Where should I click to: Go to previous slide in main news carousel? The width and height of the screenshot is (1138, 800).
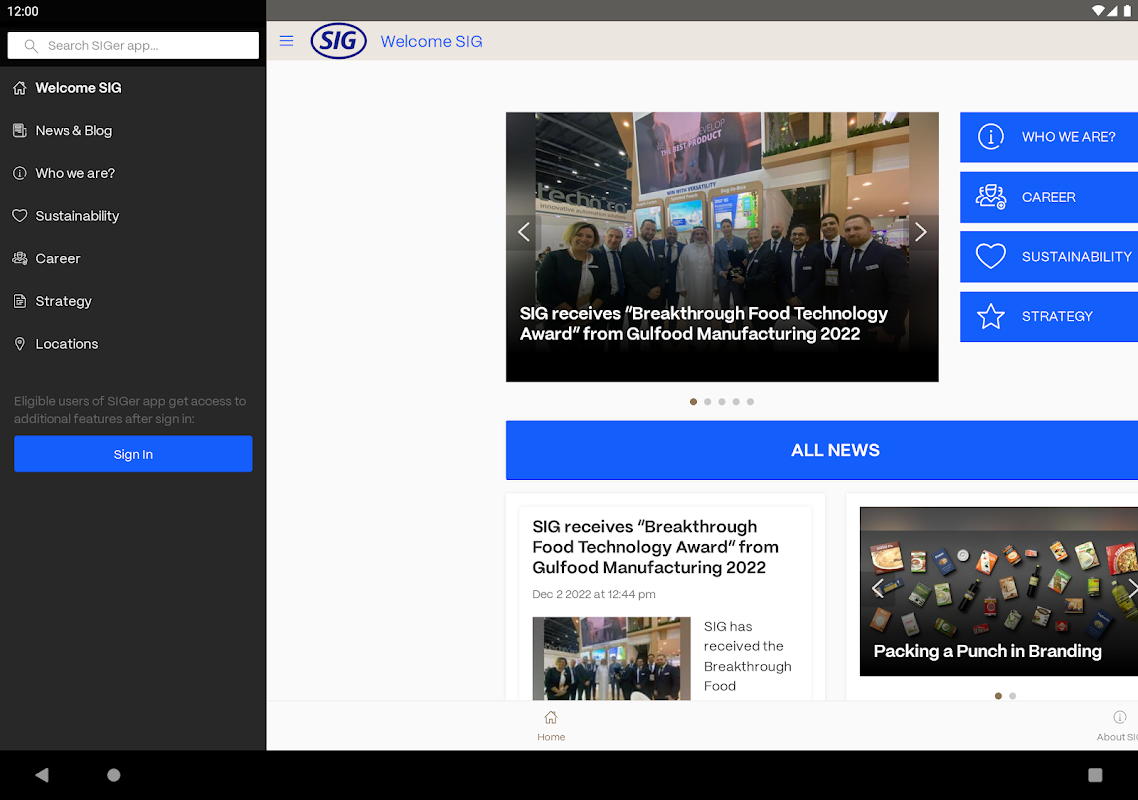coord(523,232)
